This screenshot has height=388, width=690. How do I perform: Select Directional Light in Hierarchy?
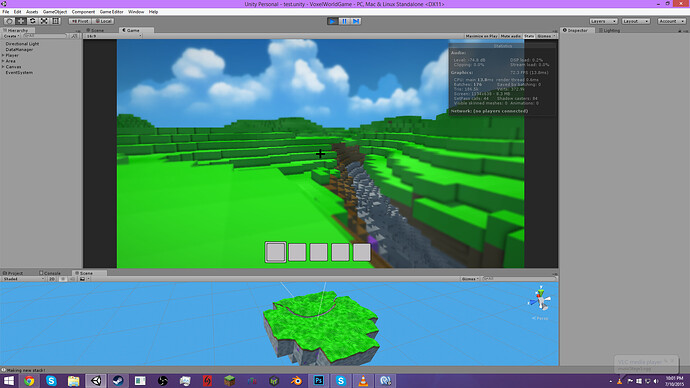coord(22,44)
